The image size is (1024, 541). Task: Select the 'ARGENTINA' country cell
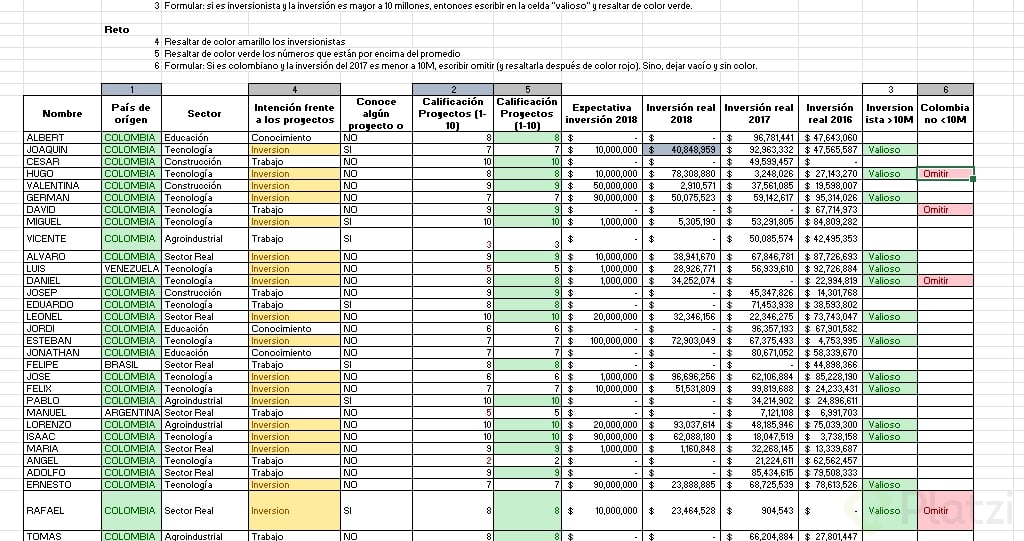click(131, 413)
